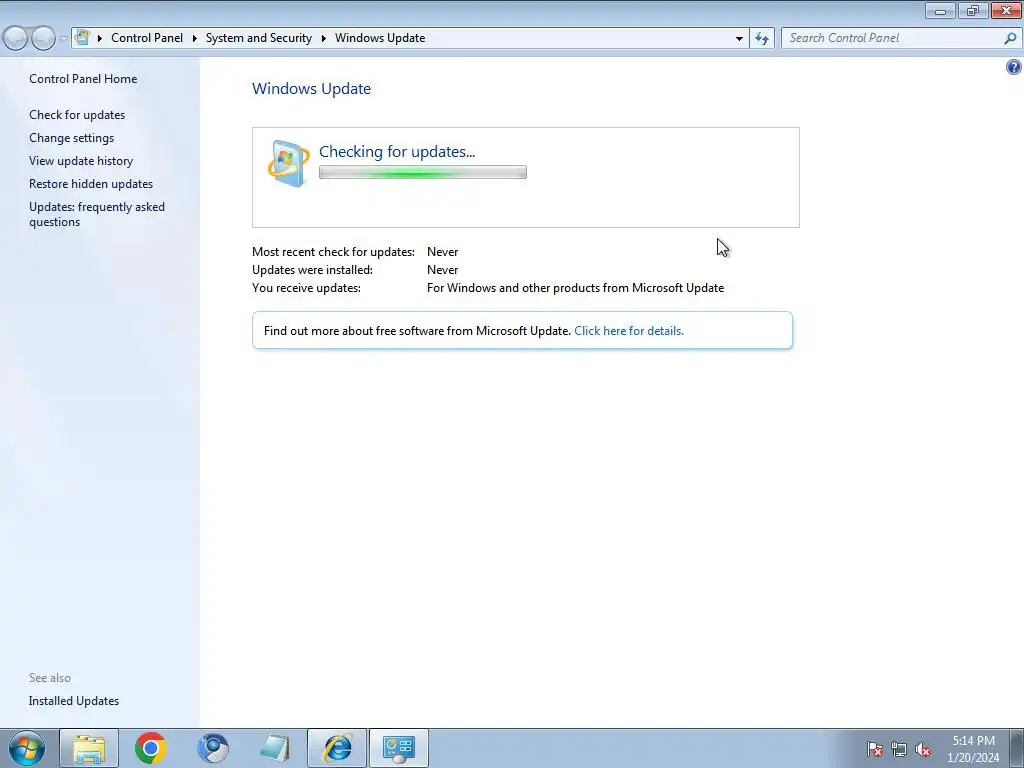Click the Show desktop strip on taskbar
This screenshot has width=1024, height=768.
tap(1016, 748)
